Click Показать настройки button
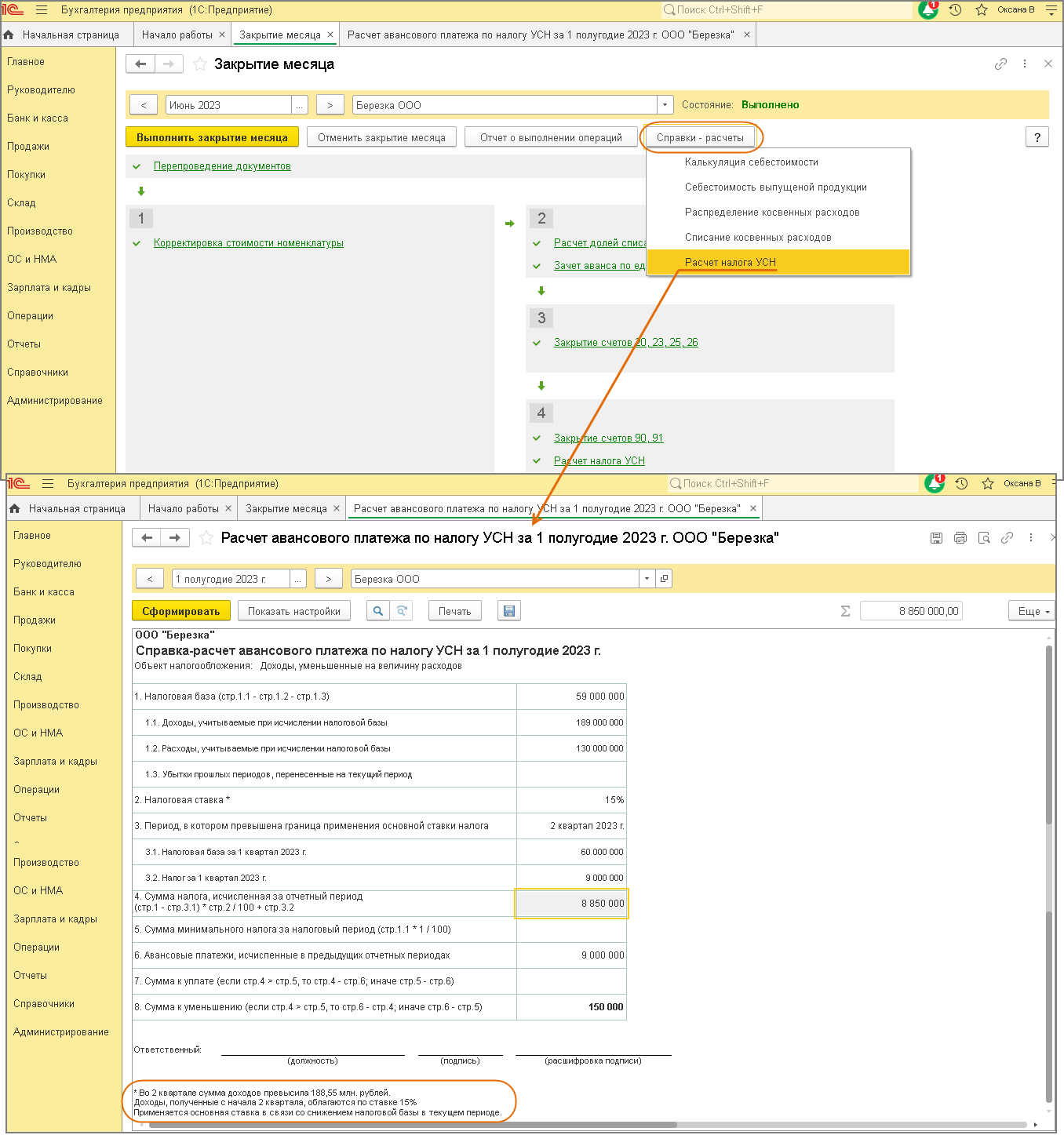Viewport: 1064px width, 1135px height. (x=294, y=611)
